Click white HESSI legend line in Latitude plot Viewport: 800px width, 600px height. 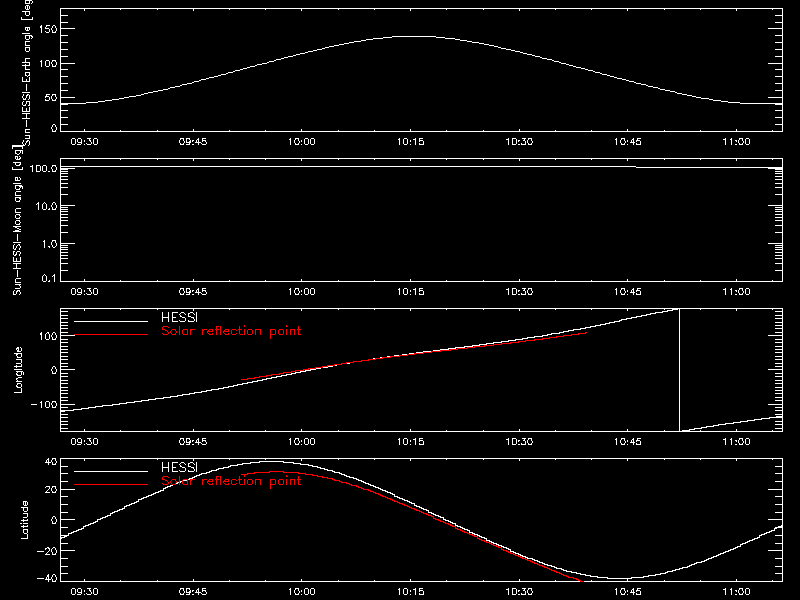pyautogui.click(x=111, y=471)
